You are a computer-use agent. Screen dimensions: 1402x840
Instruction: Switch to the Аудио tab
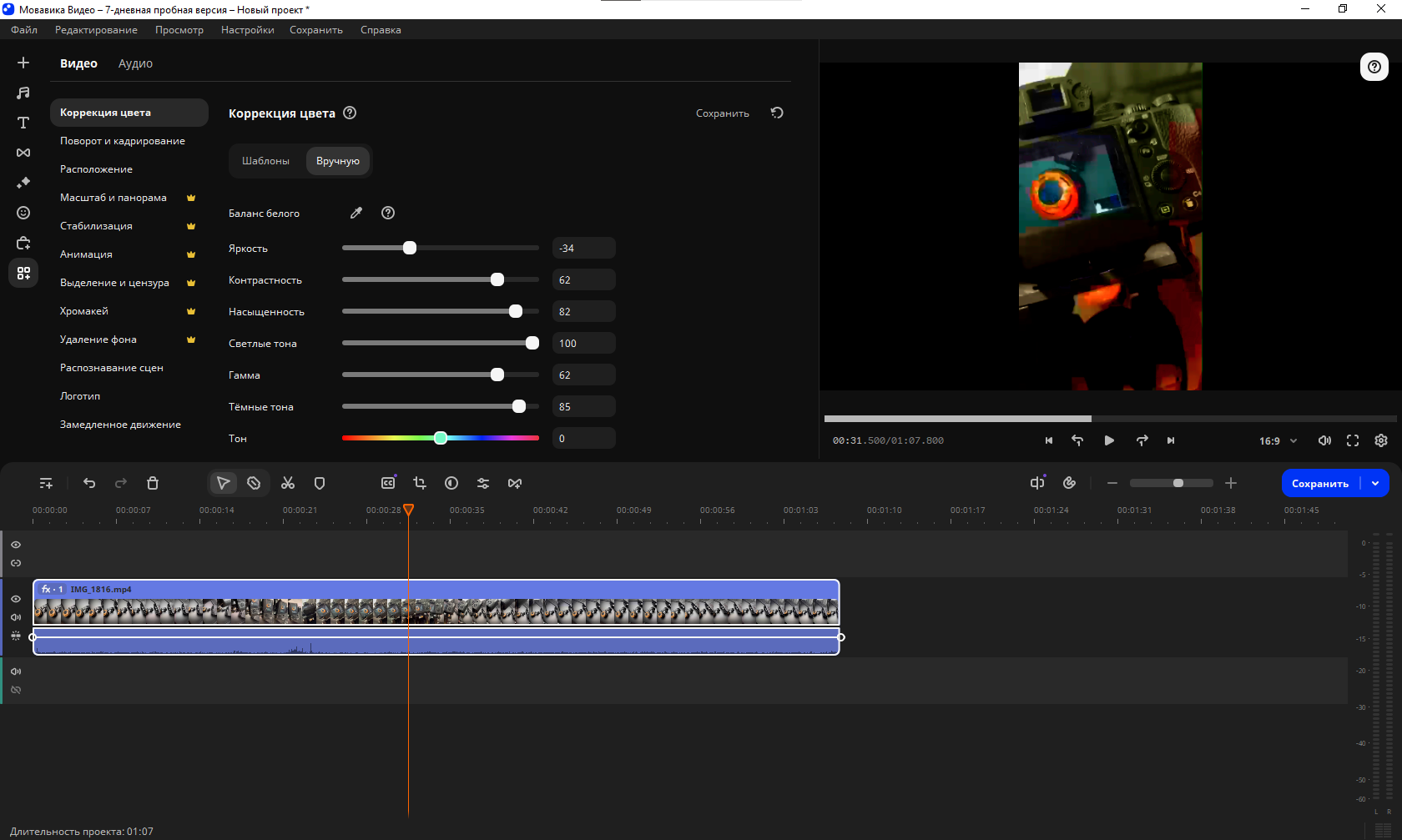(x=135, y=63)
